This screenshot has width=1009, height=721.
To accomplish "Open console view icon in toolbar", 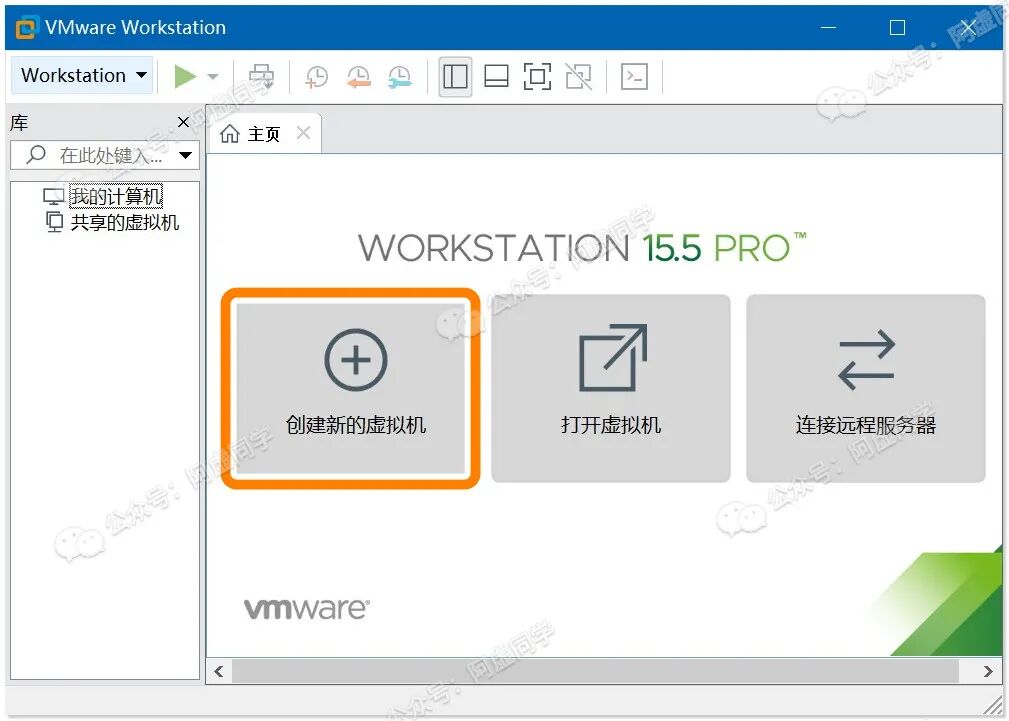I will (634, 76).
